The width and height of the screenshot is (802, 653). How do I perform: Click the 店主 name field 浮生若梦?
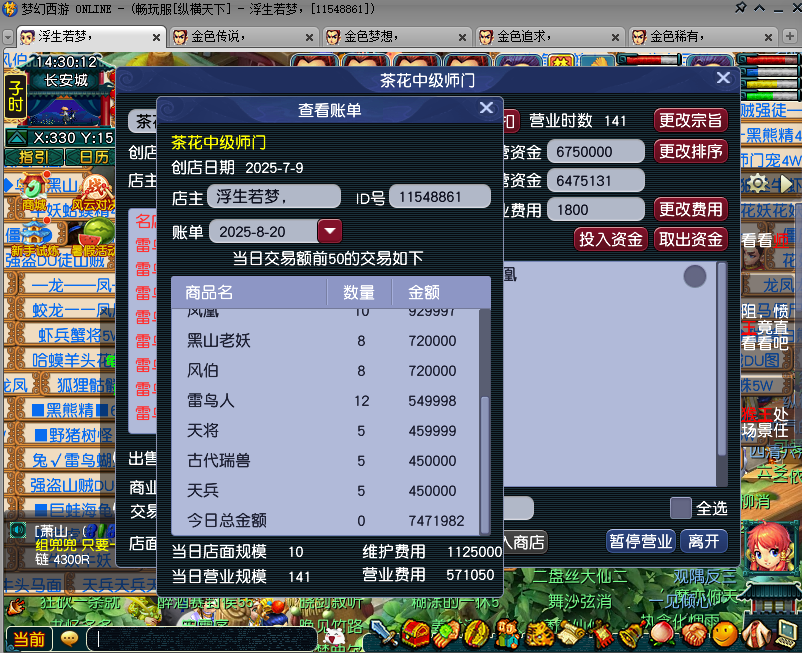[x=274, y=197]
